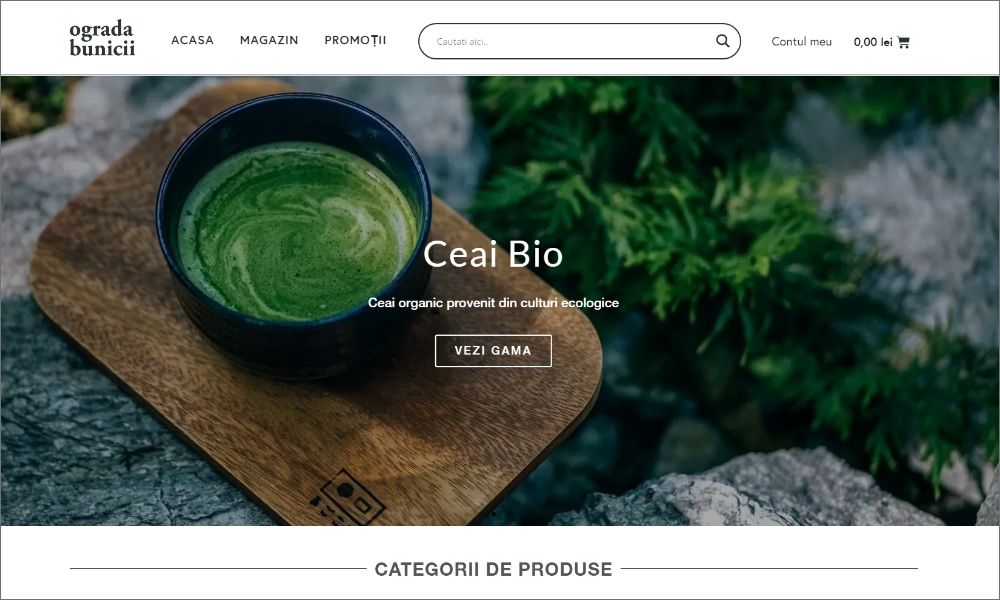Viewport: 1000px width, 600px height.
Task: Select the small black hero slider pagination dot
Action: pos(494,513)
